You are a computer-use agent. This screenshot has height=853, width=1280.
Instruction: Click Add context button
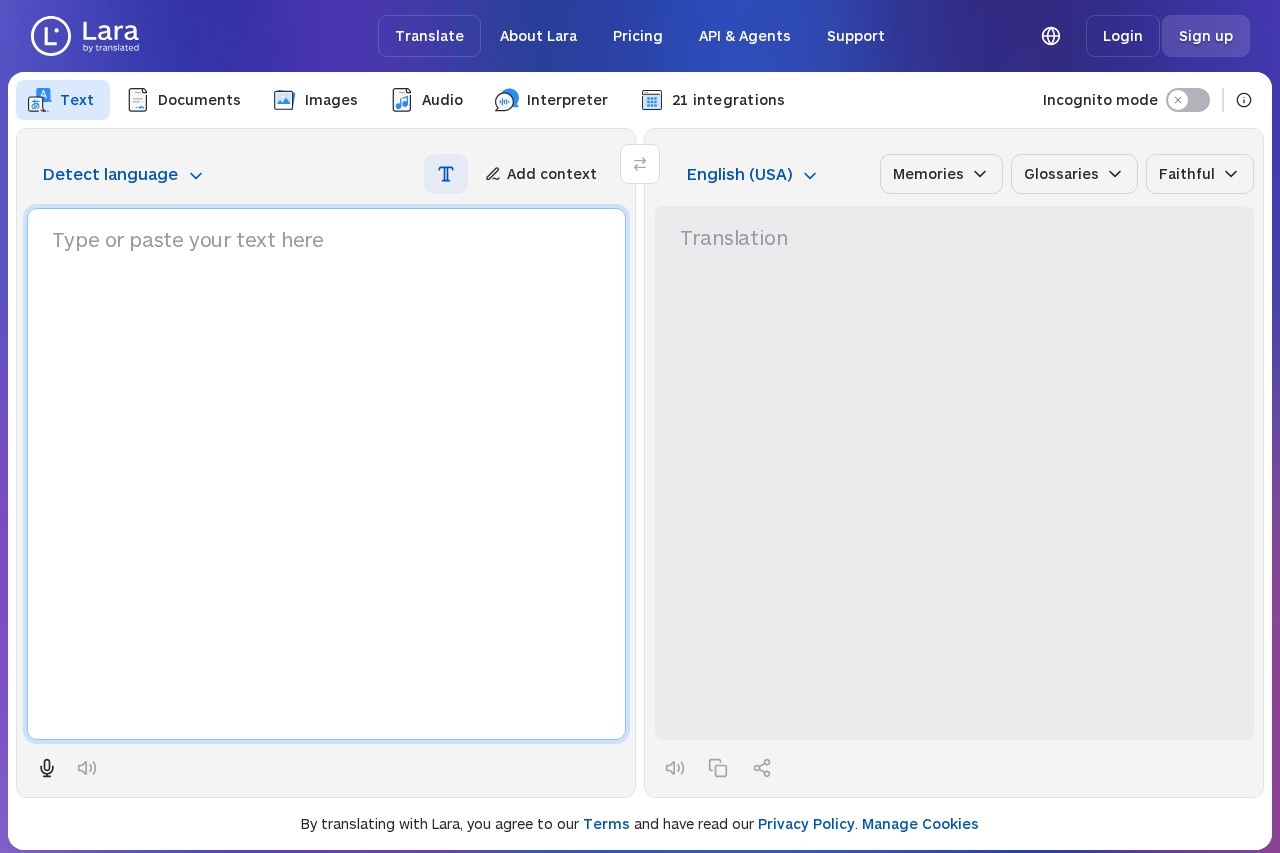[x=541, y=174]
